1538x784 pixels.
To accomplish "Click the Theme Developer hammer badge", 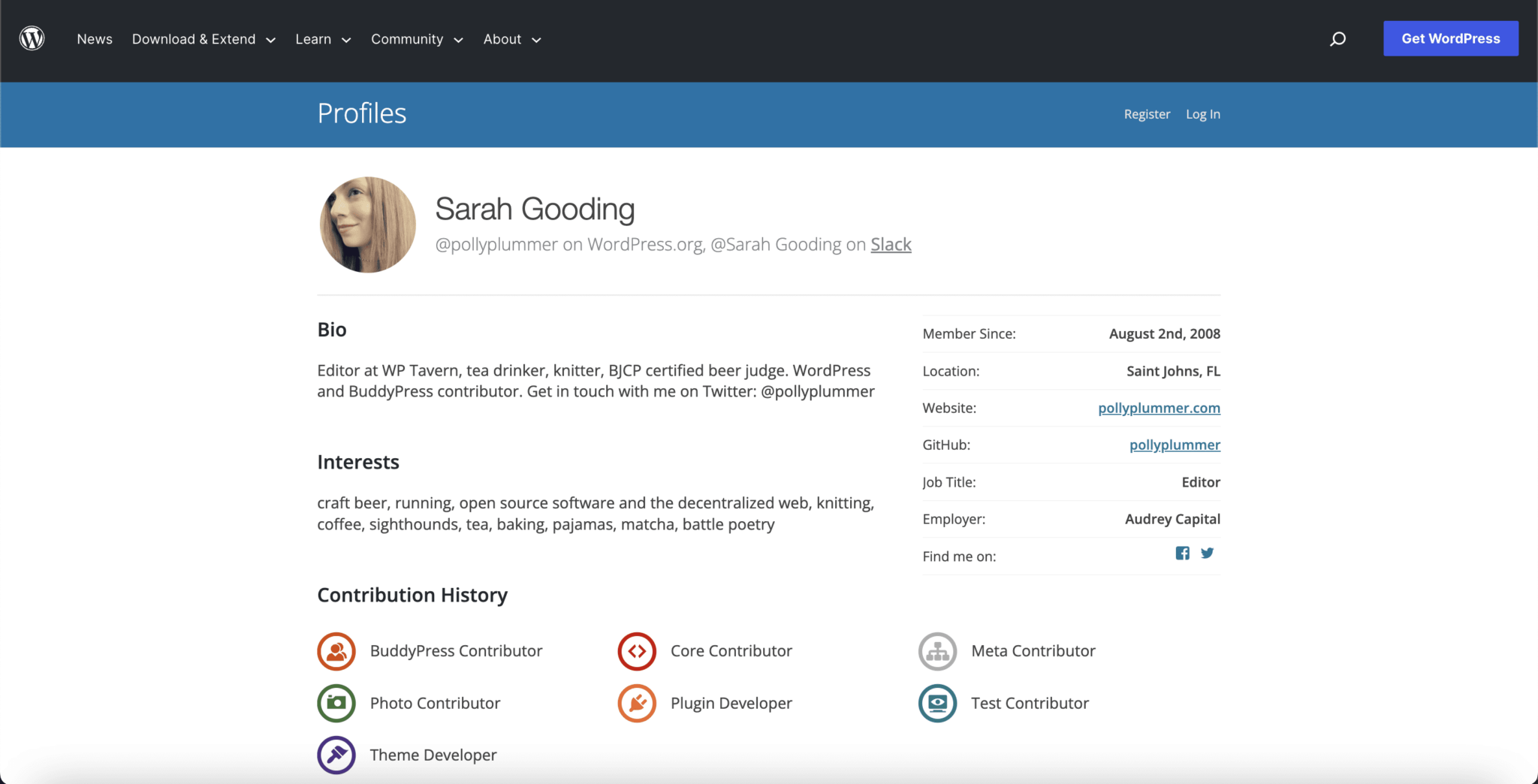I will tap(336, 755).
